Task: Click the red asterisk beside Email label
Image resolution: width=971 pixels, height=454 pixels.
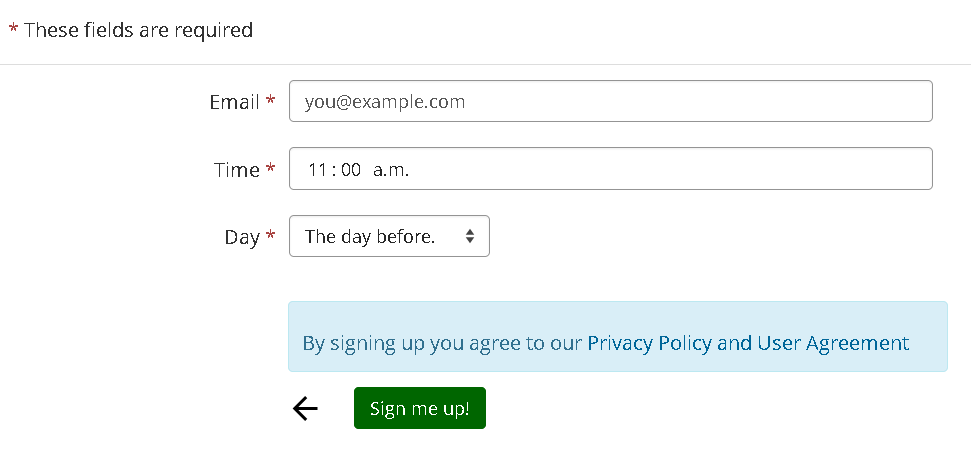Action: click(270, 101)
